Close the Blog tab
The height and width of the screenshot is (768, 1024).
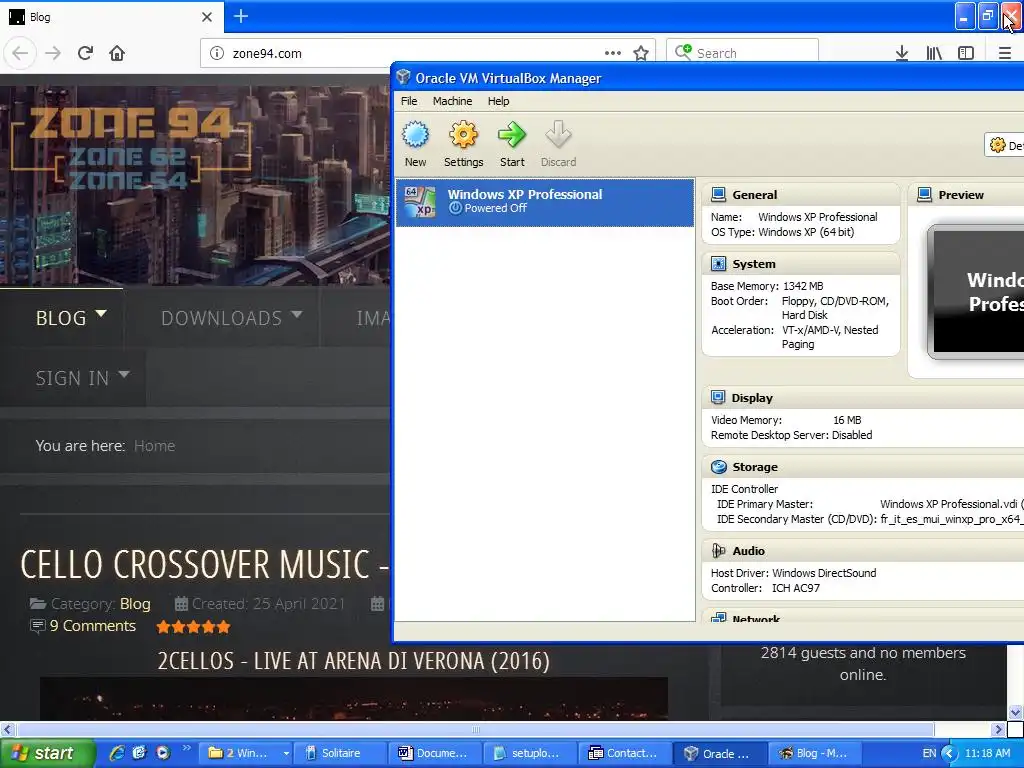click(207, 17)
